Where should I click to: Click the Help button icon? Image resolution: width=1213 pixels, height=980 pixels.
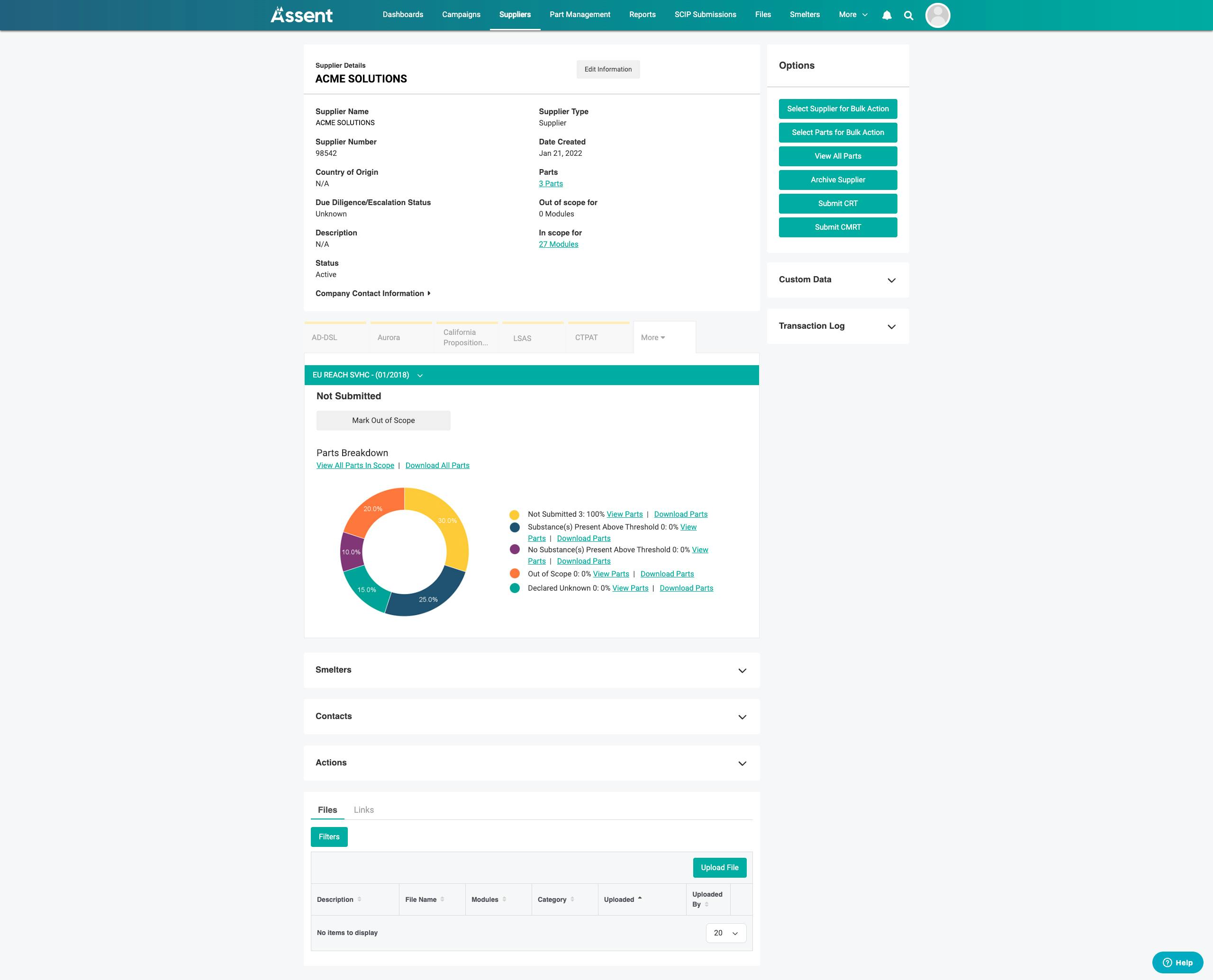pos(1167,962)
